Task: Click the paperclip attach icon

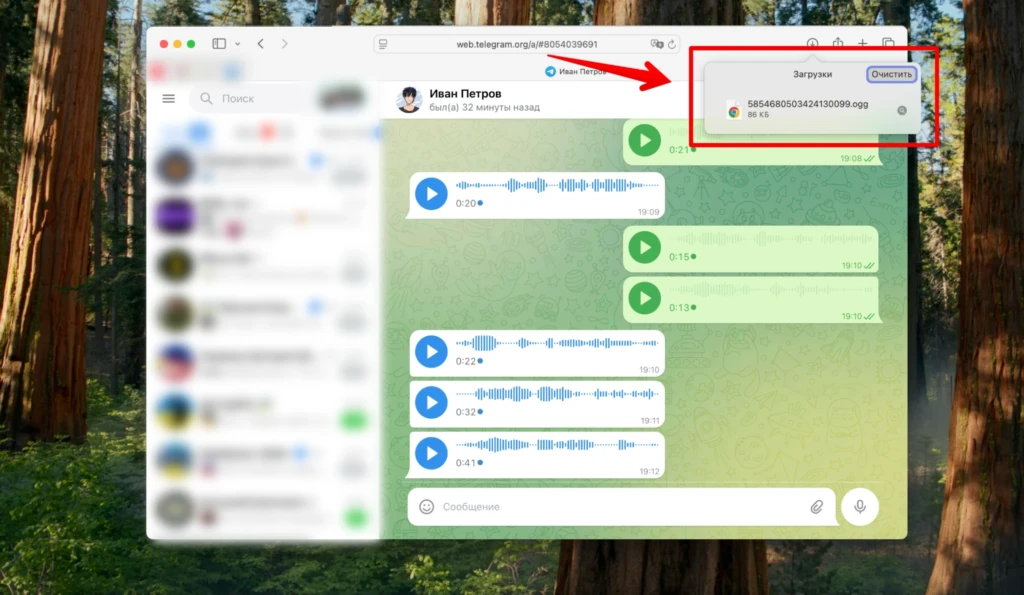Action: [816, 507]
